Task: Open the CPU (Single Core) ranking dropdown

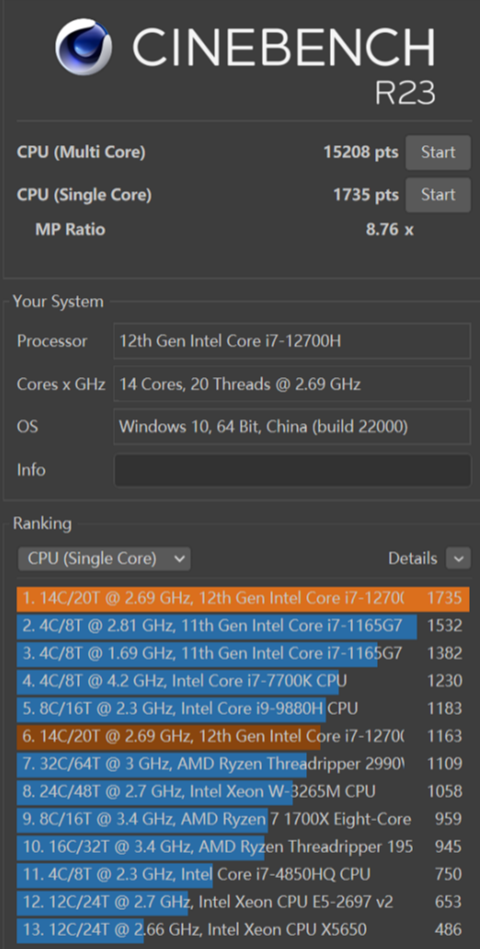Action: tap(104, 558)
